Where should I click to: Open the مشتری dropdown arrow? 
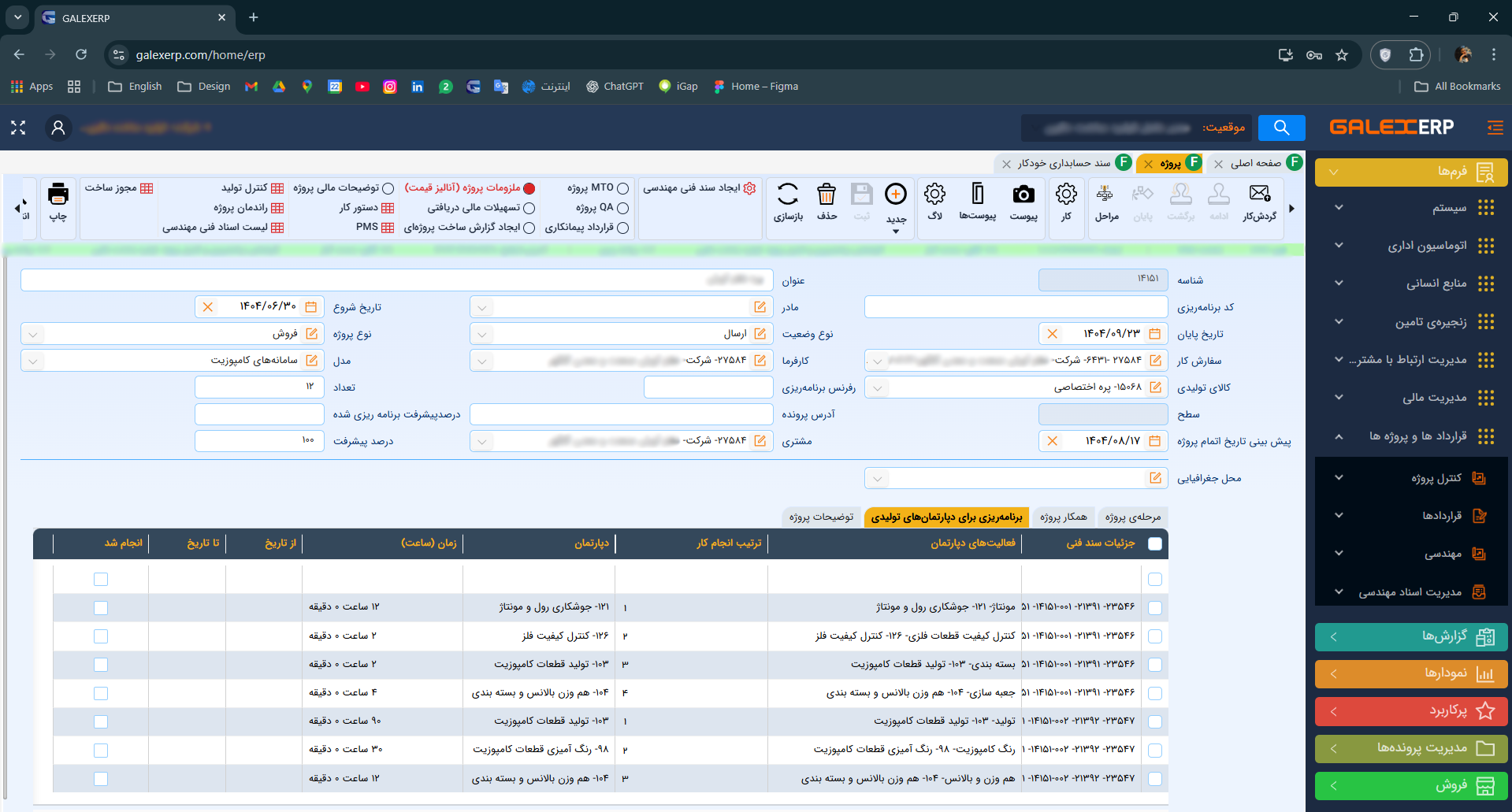[x=482, y=441]
